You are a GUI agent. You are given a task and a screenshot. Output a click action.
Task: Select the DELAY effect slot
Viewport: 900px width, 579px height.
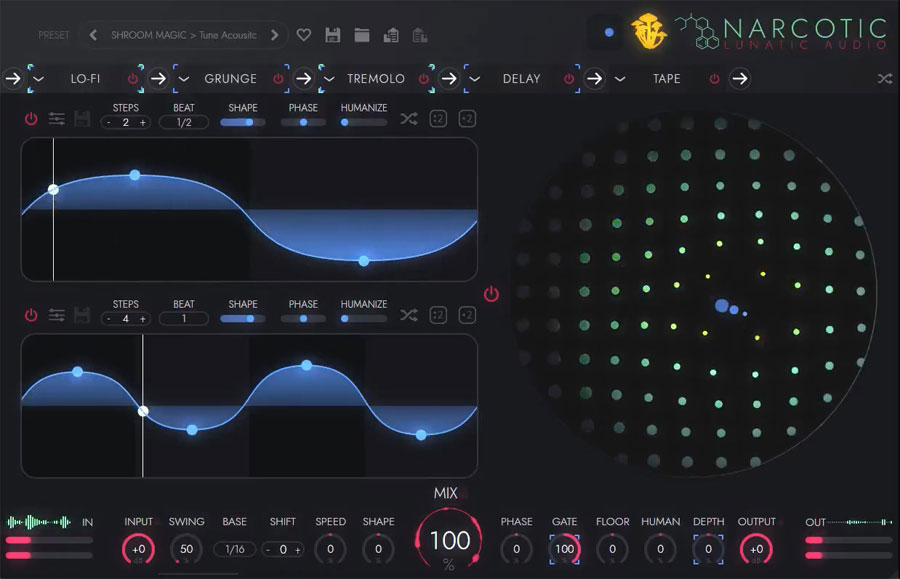tap(521, 79)
